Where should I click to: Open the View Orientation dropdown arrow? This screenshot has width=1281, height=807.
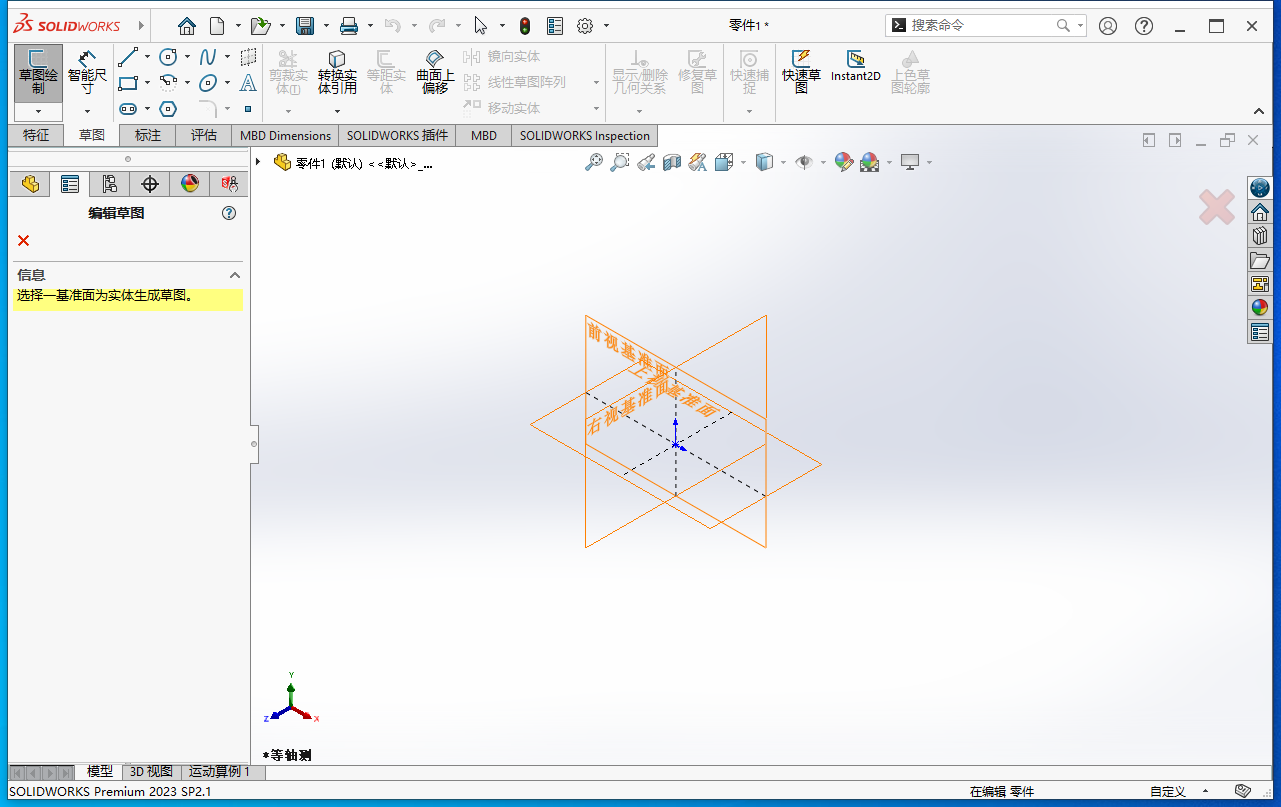pos(743,162)
